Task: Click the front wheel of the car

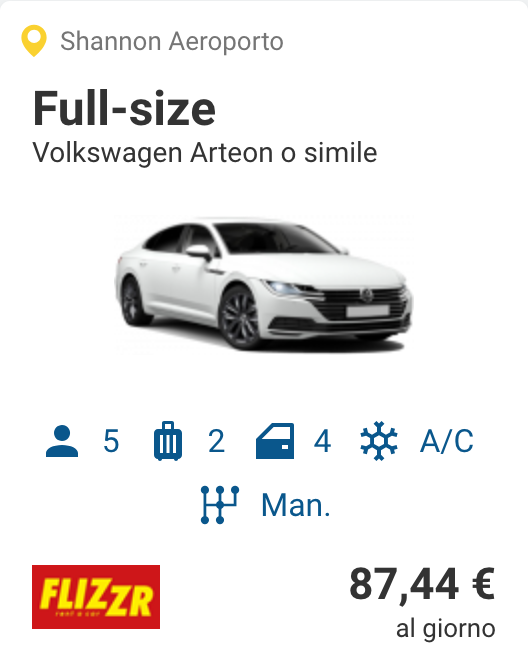Action: coord(240,318)
